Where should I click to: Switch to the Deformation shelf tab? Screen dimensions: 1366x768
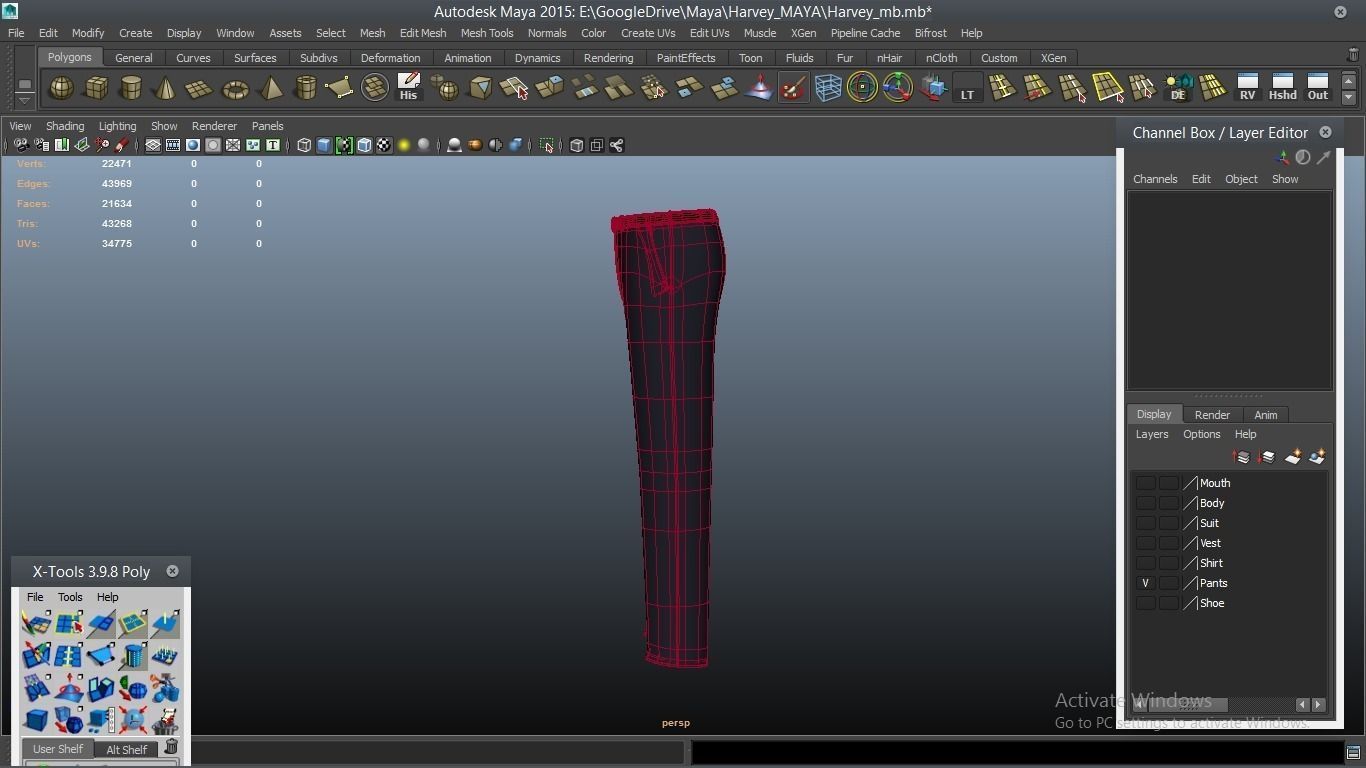click(390, 58)
